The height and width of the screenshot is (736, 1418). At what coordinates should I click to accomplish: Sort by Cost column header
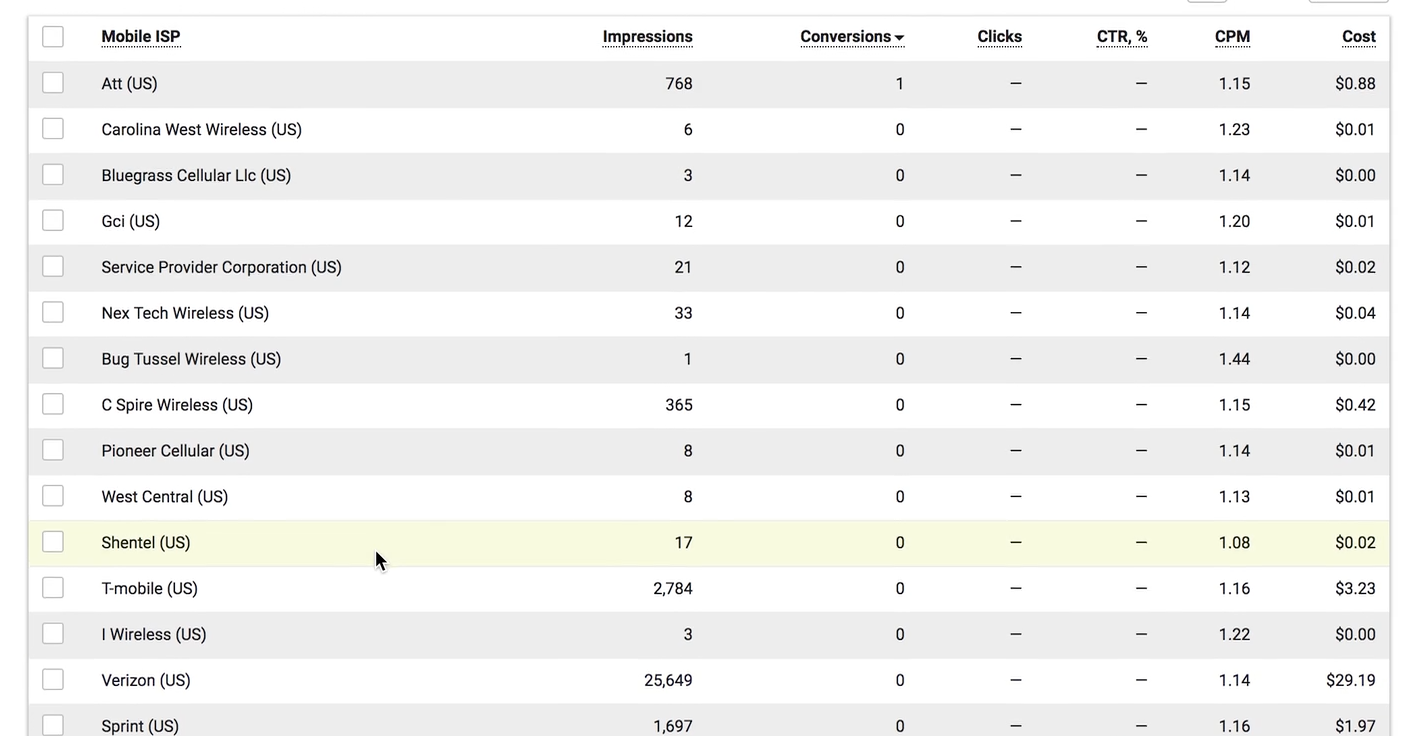point(1359,37)
